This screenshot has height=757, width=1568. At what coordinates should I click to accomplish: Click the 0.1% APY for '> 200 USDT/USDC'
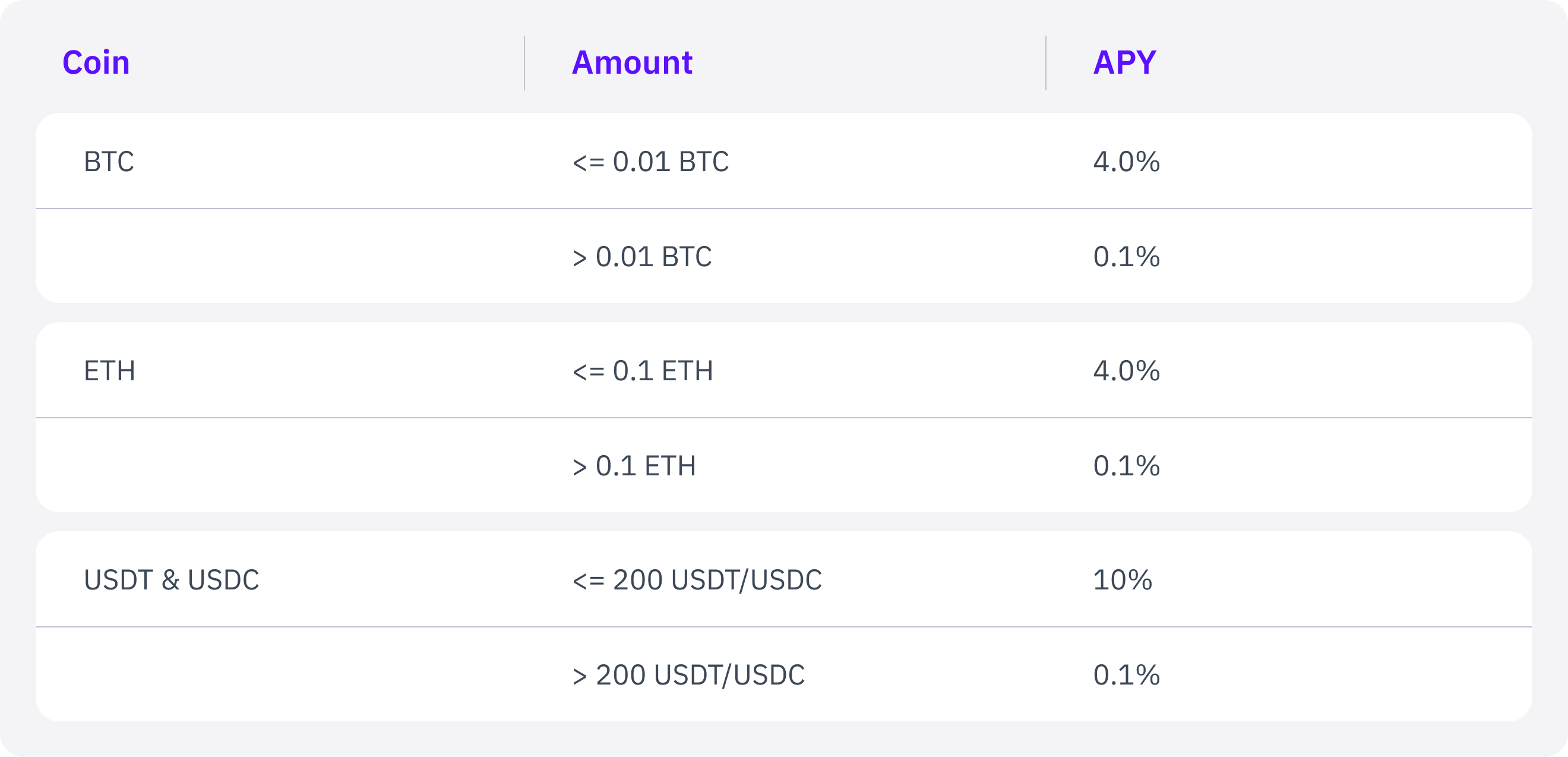1127,676
